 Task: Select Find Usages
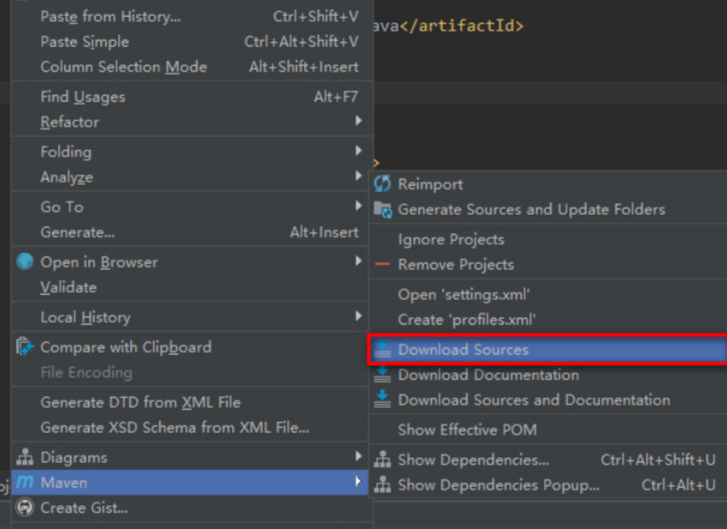pyautogui.click(x=192, y=97)
